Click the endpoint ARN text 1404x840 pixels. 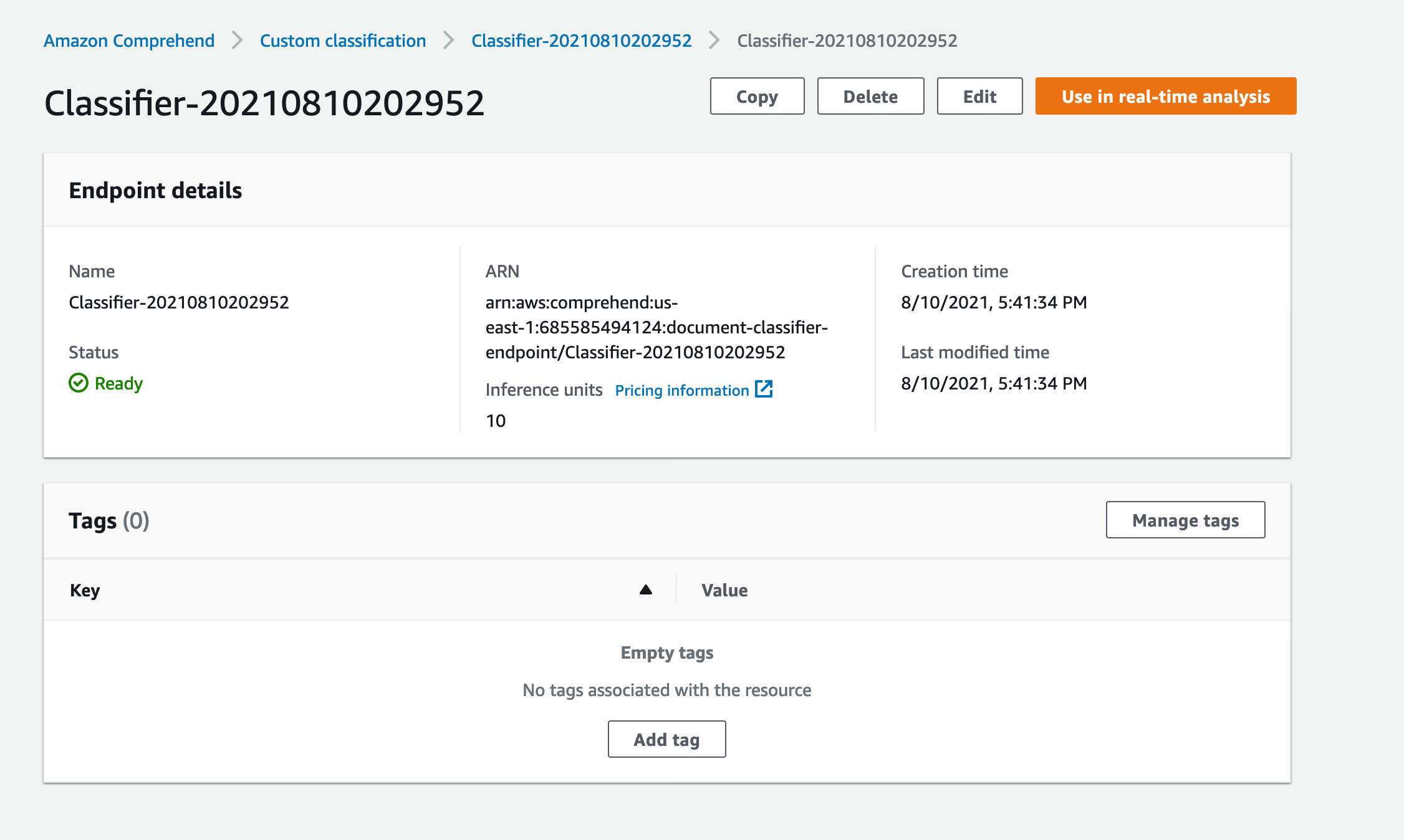click(656, 327)
